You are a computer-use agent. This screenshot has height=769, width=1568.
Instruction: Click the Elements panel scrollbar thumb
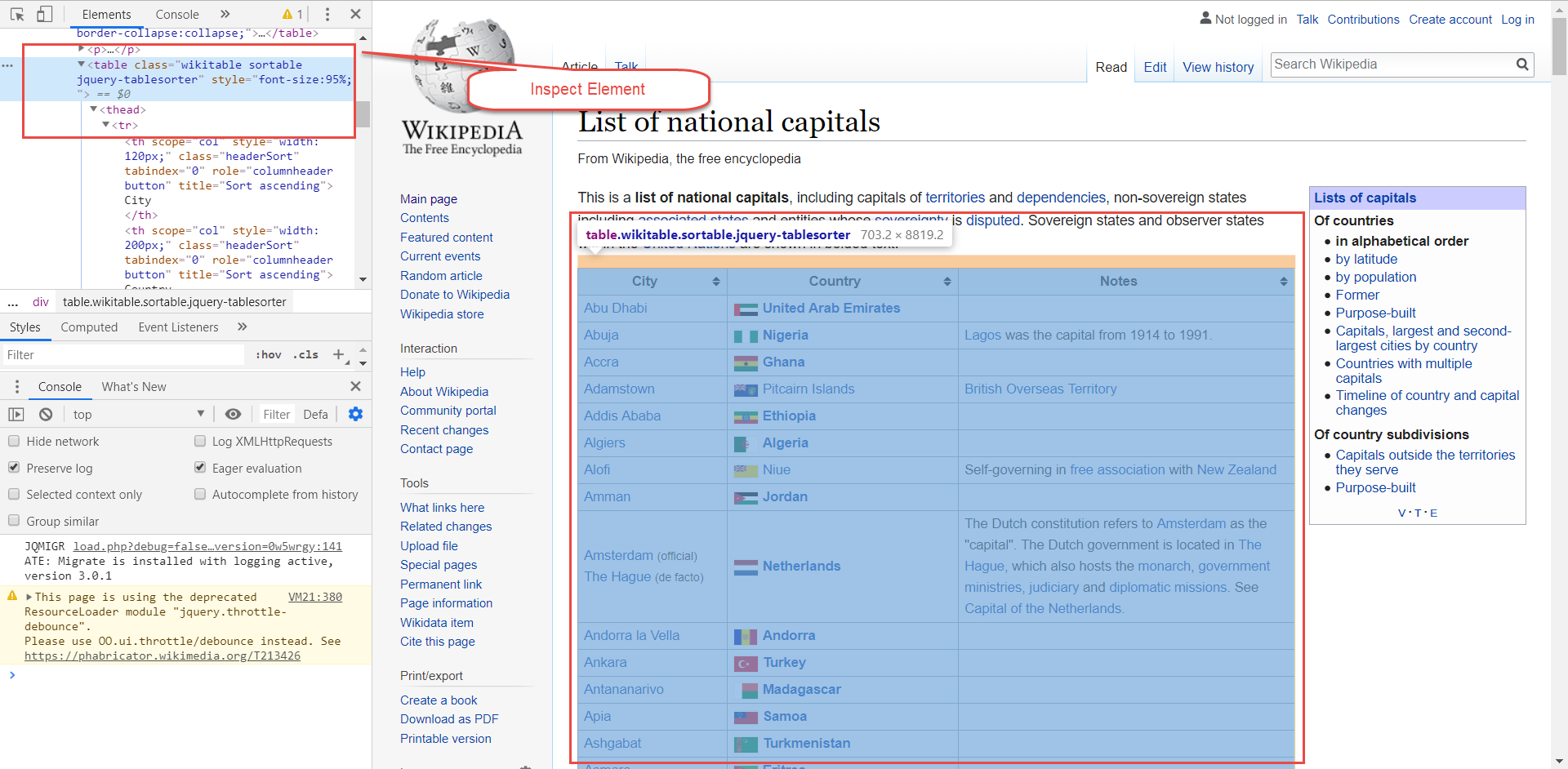(363, 113)
